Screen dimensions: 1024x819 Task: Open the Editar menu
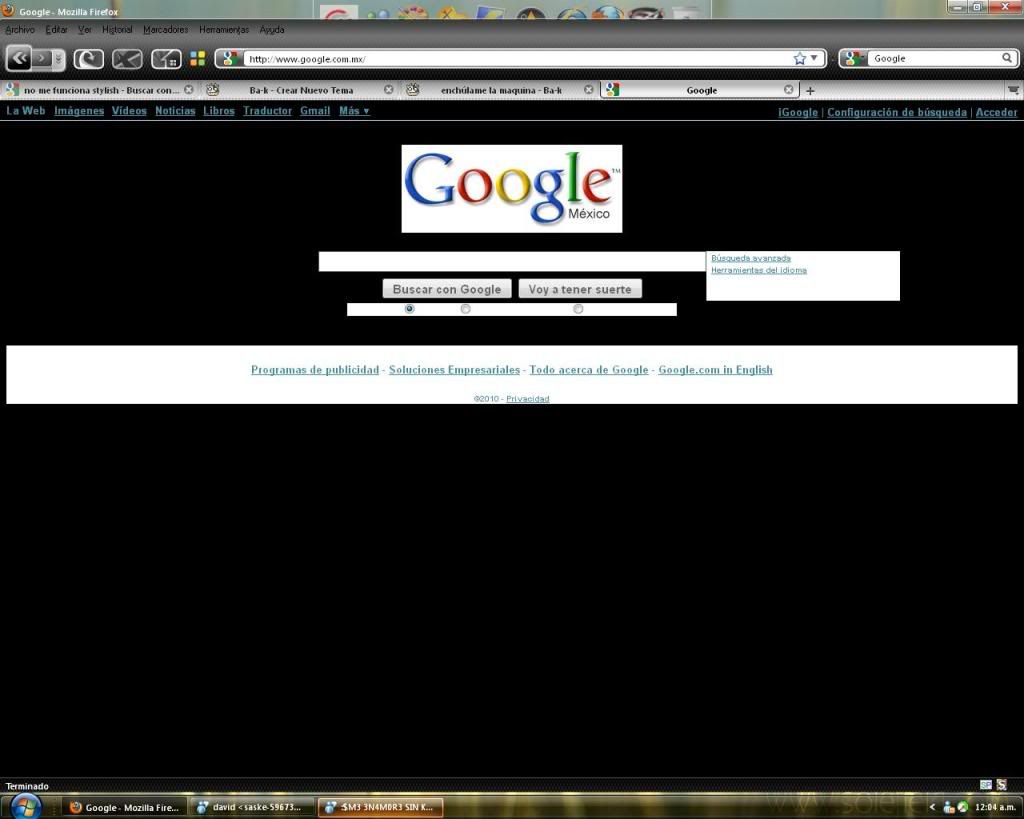[56, 29]
